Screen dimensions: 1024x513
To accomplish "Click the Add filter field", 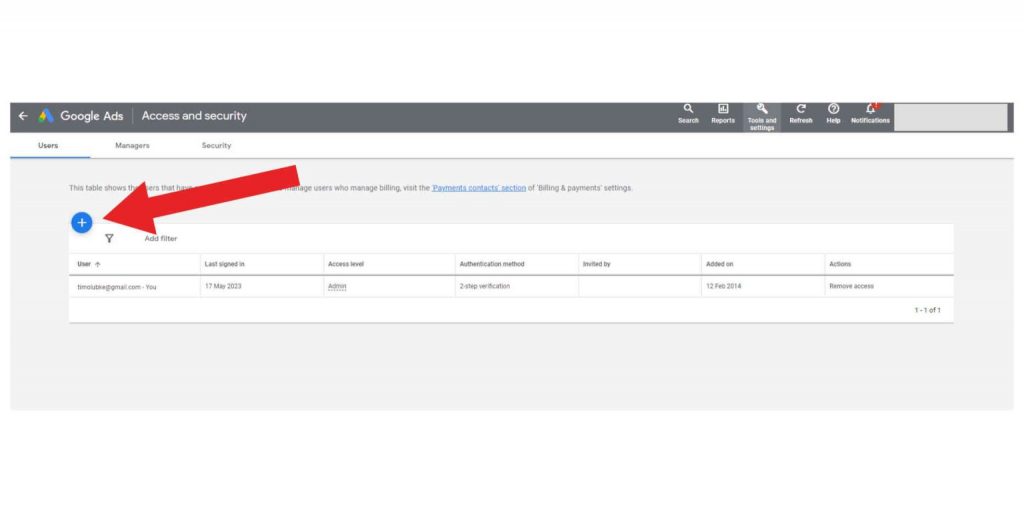I will coord(161,239).
